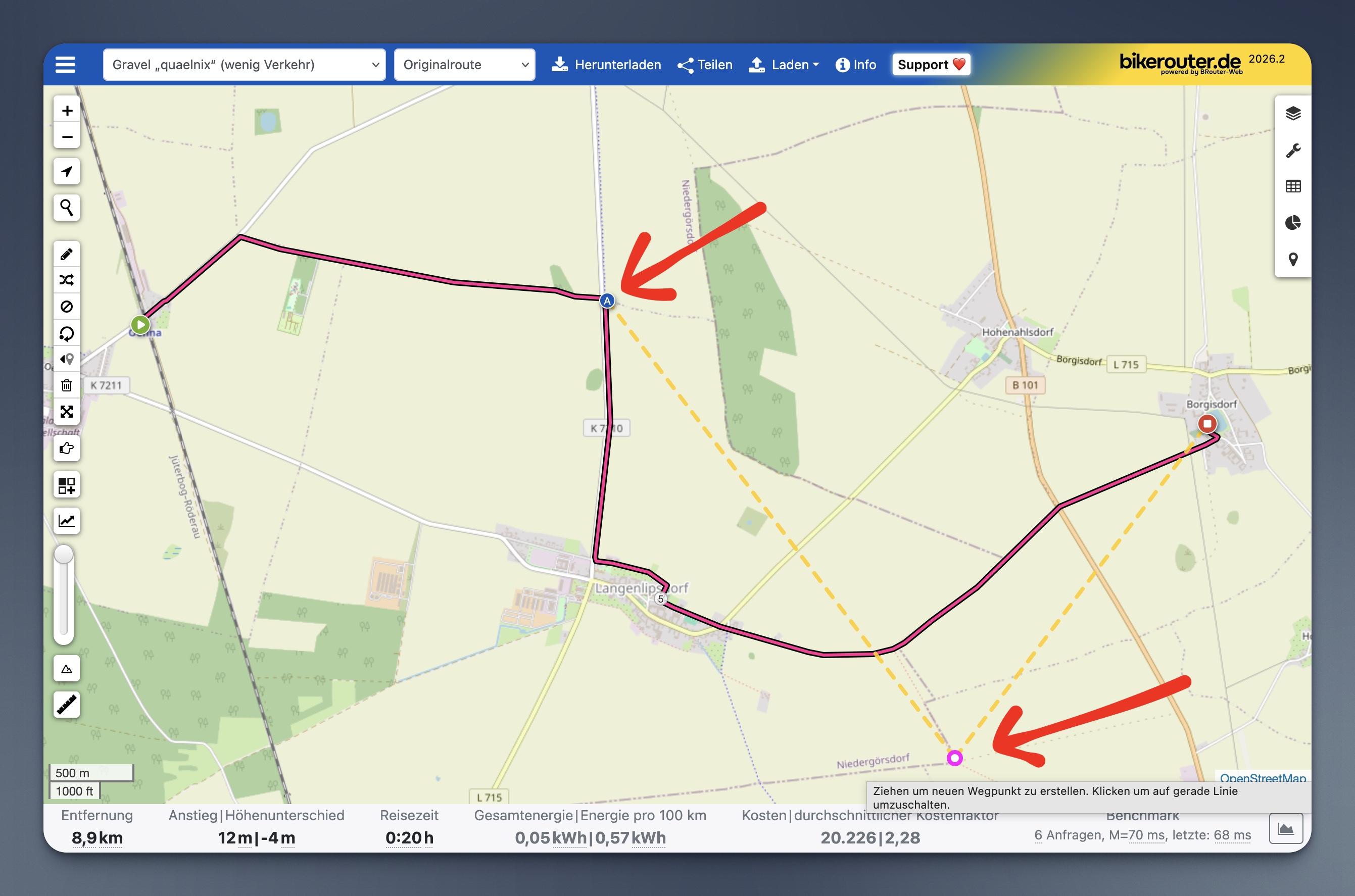Open the Originalroute dropdown

tap(464, 65)
